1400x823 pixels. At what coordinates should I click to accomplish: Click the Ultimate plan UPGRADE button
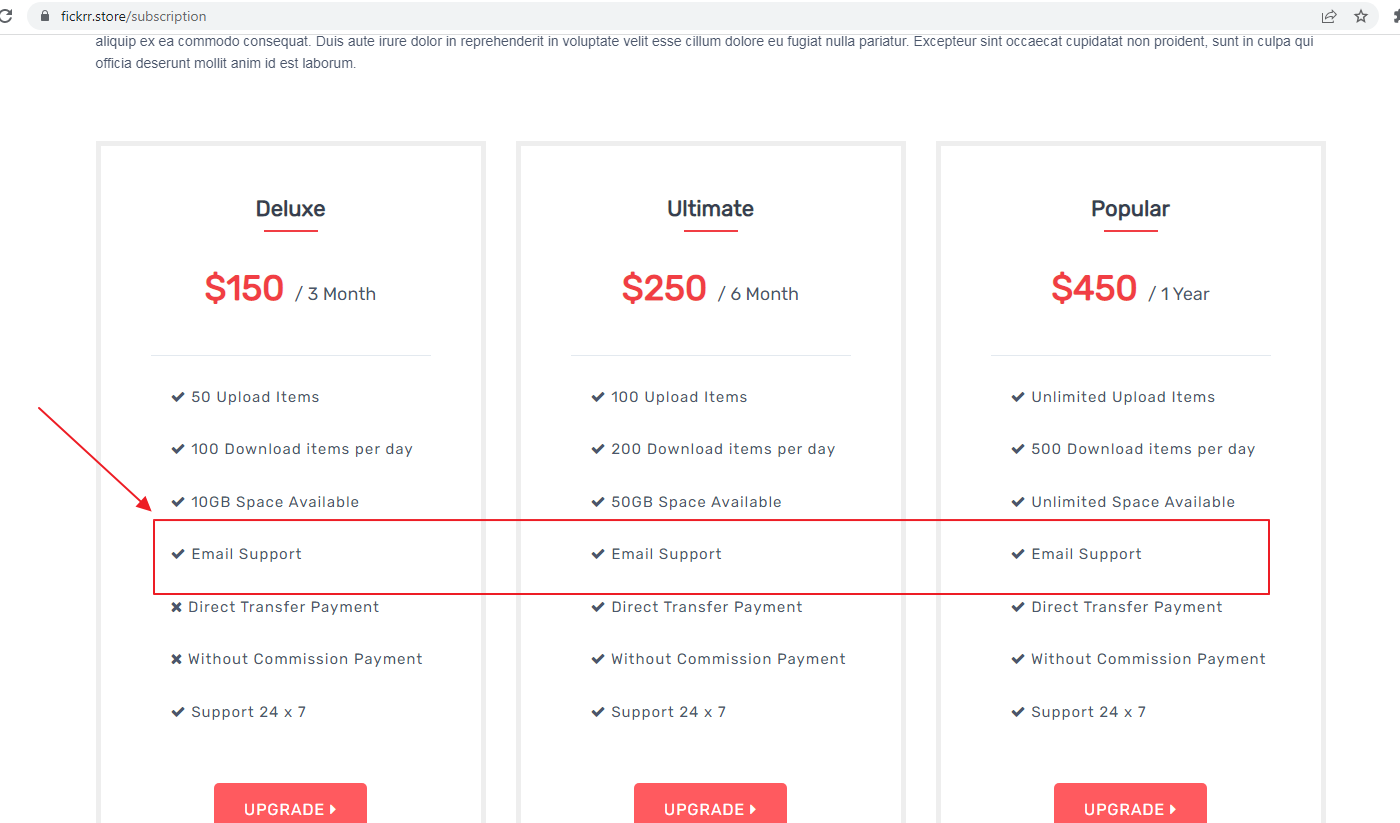710,803
